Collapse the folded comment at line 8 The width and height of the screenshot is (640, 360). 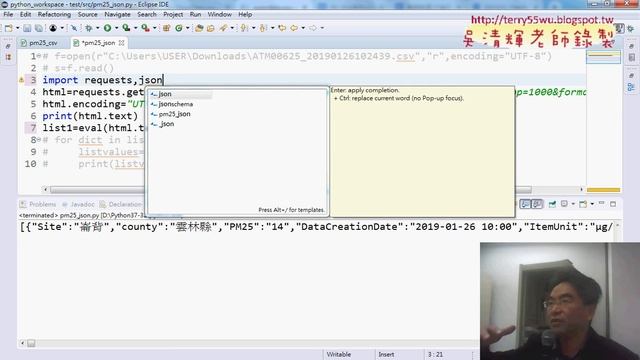(x=39, y=140)
